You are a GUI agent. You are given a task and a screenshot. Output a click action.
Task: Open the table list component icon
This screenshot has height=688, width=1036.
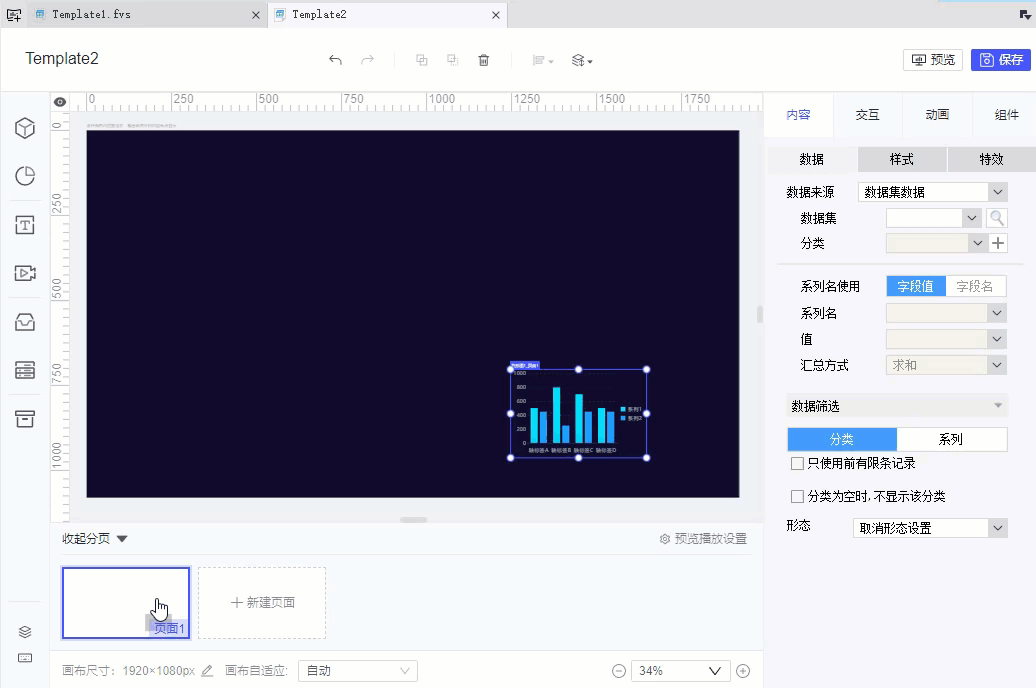(25, 370)
